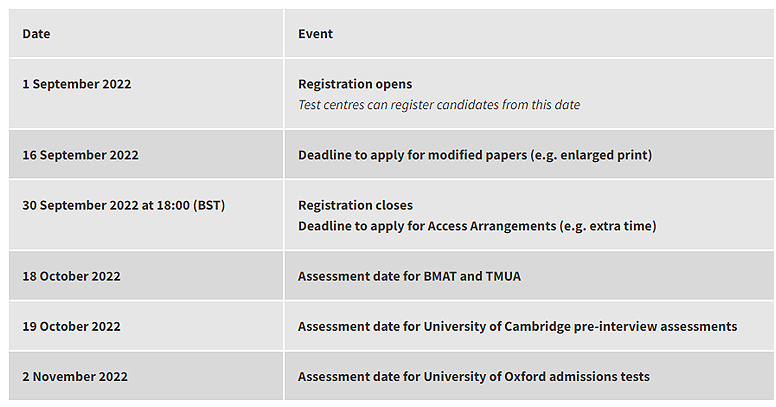Click the italic test centres note
Image resolution: width=776 pixels, height=407 pixels.
438,105
